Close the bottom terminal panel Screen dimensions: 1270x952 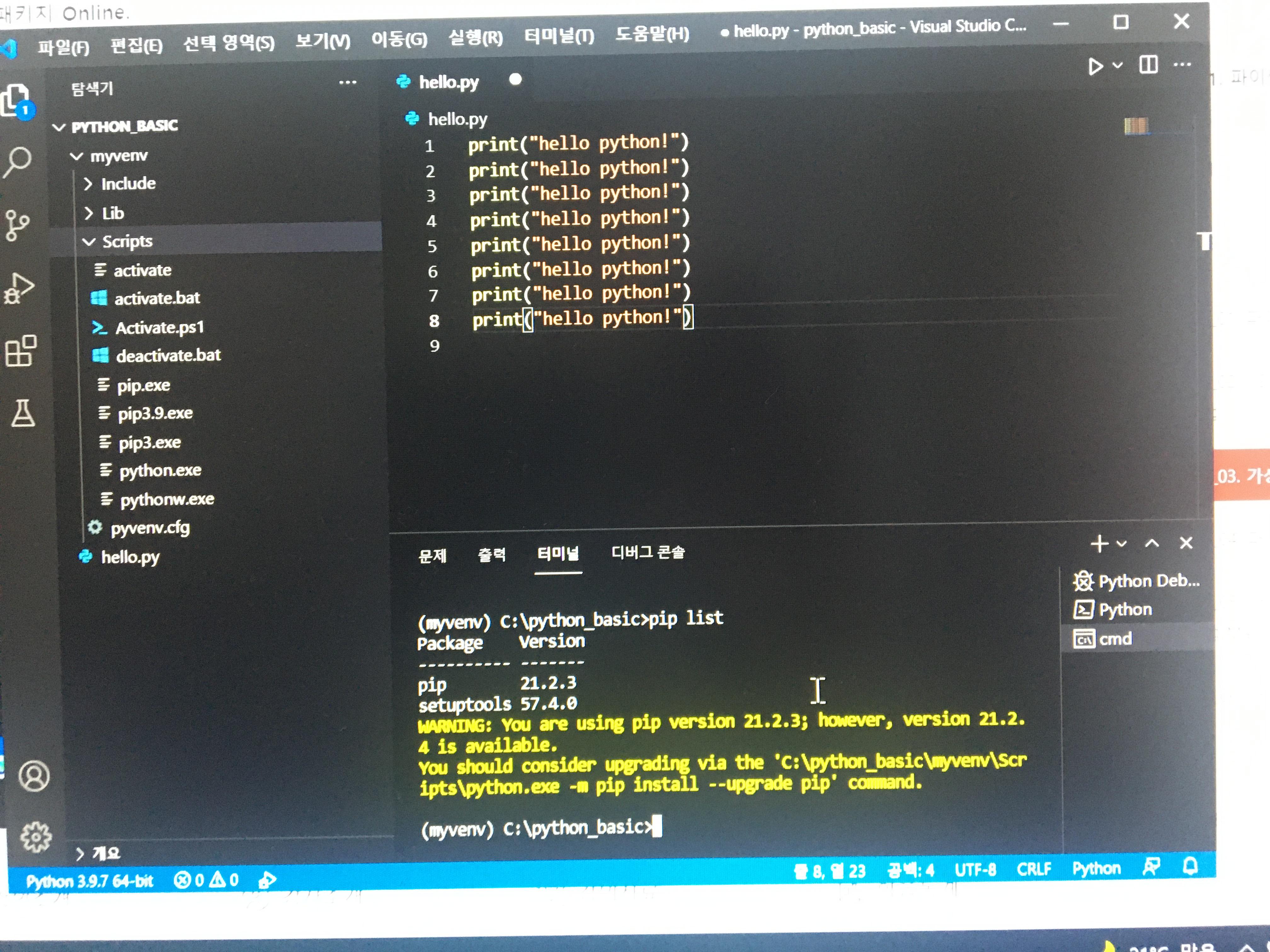(1186, 543)
